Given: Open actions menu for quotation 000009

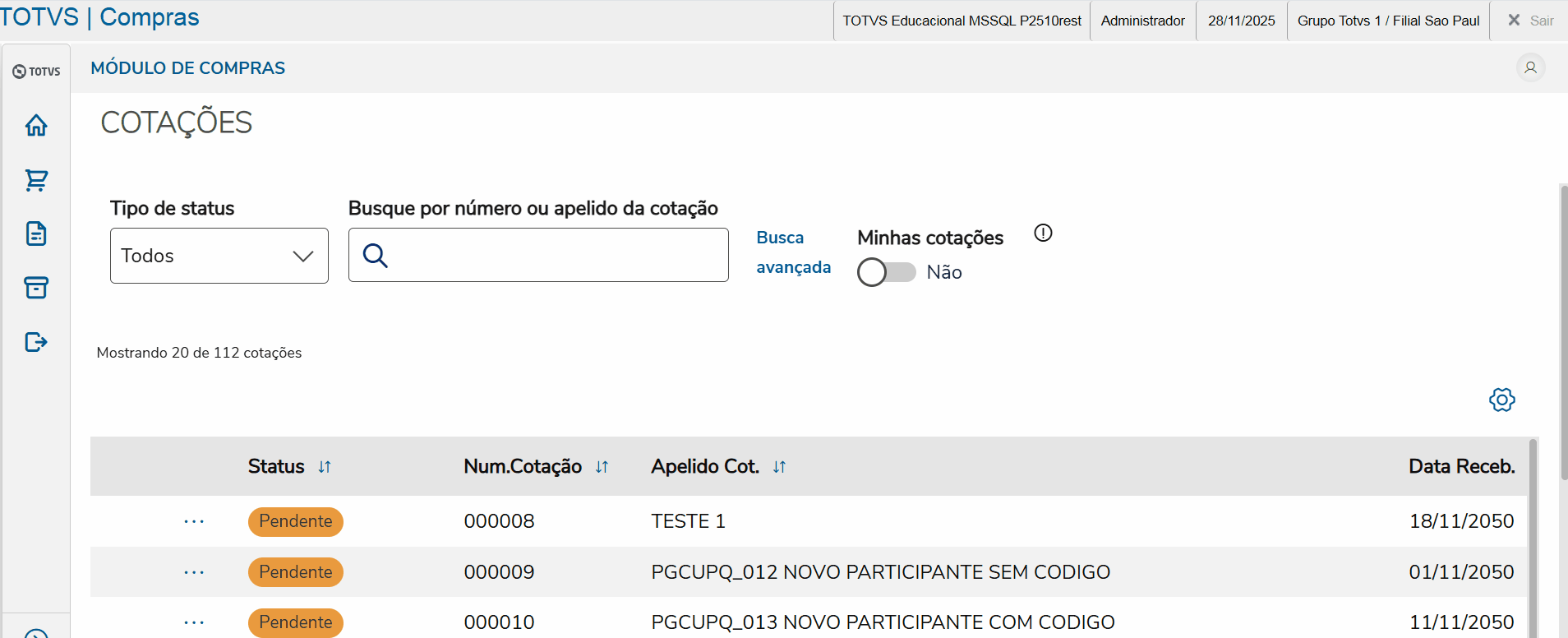Looking at the screenshot, I should 194,572.
